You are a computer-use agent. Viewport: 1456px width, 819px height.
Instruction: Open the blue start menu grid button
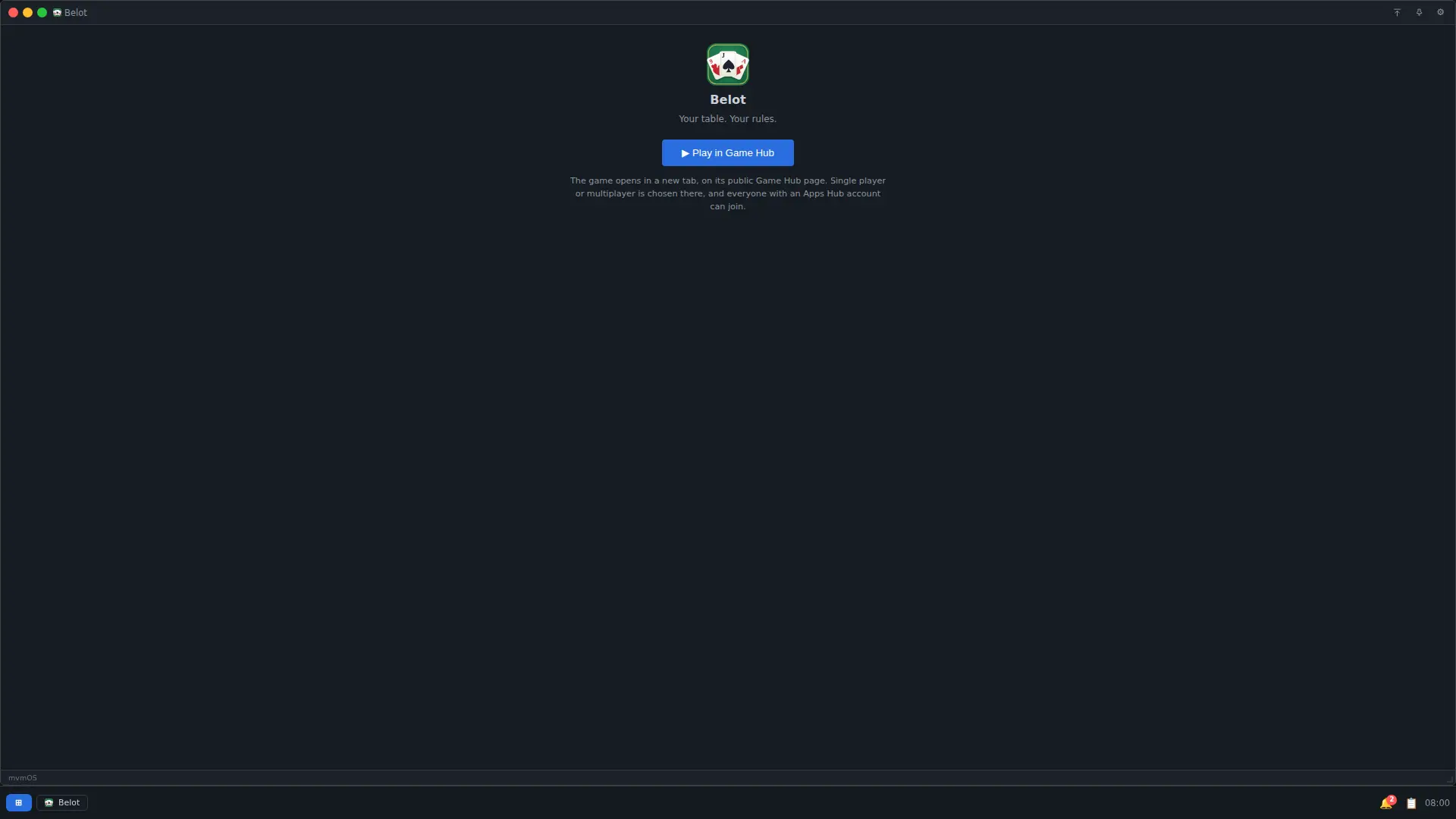[x=19, y=802]
